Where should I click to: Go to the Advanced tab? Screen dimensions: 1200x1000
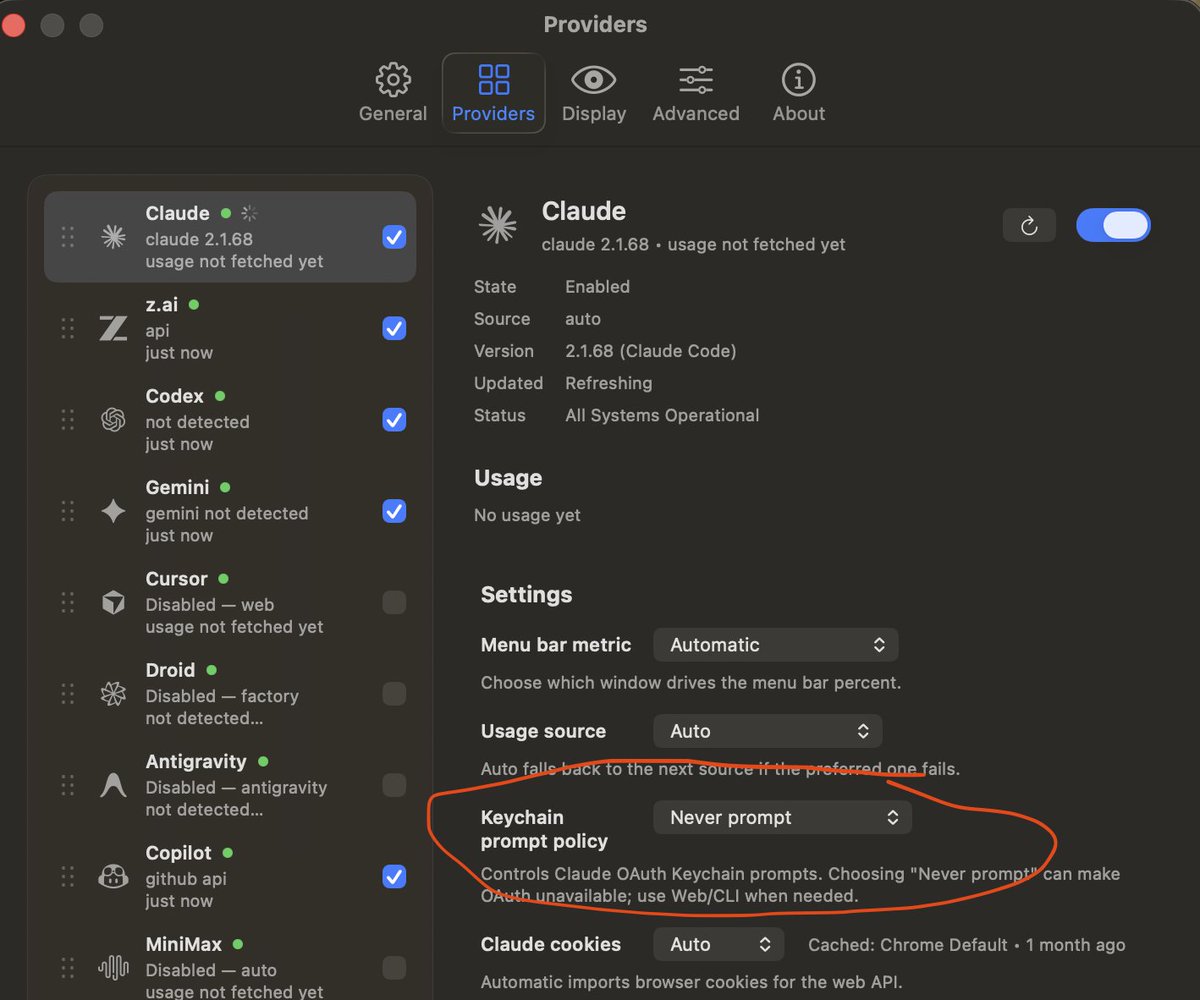coord(696,93)
